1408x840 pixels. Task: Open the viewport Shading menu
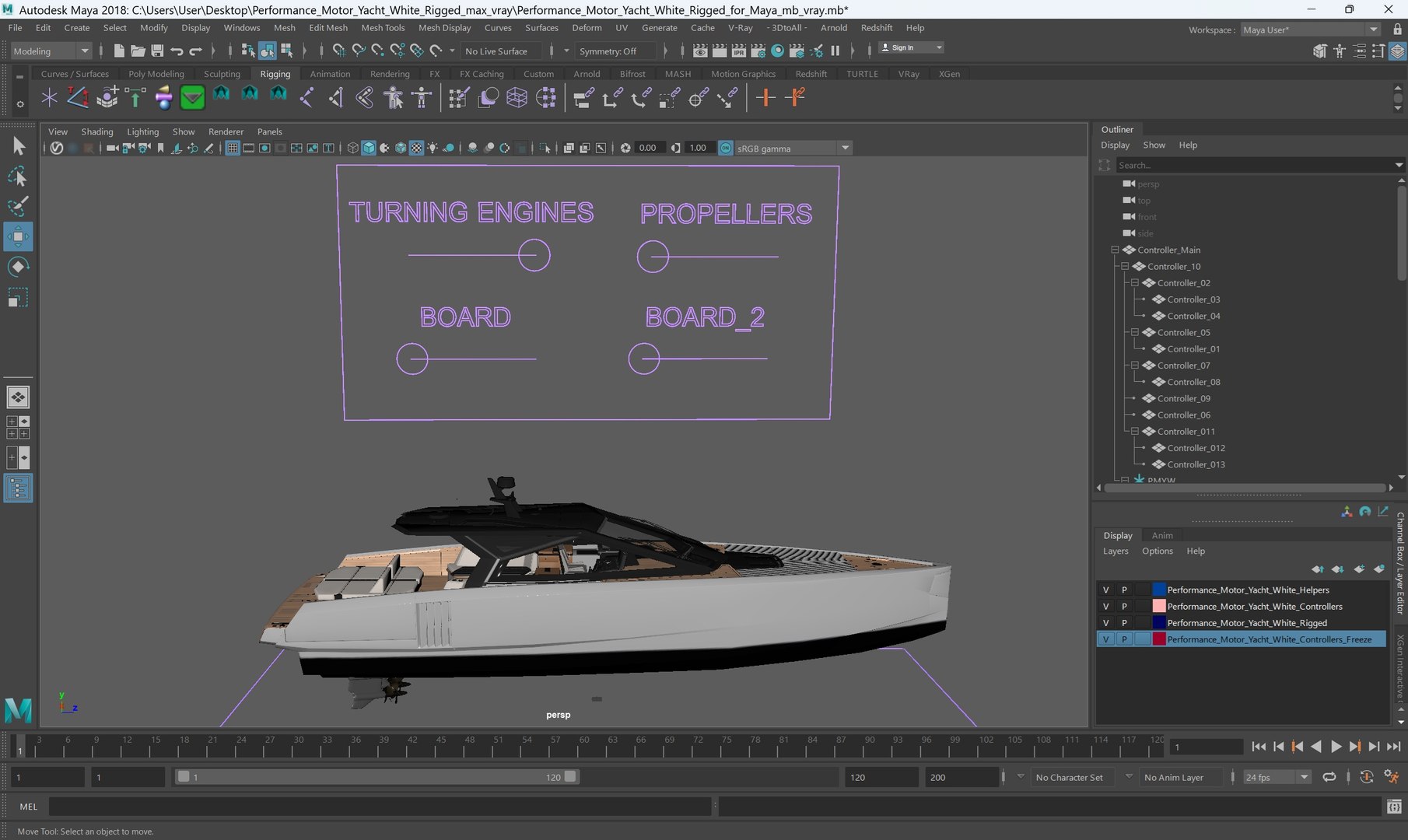[x=97, y=131]
